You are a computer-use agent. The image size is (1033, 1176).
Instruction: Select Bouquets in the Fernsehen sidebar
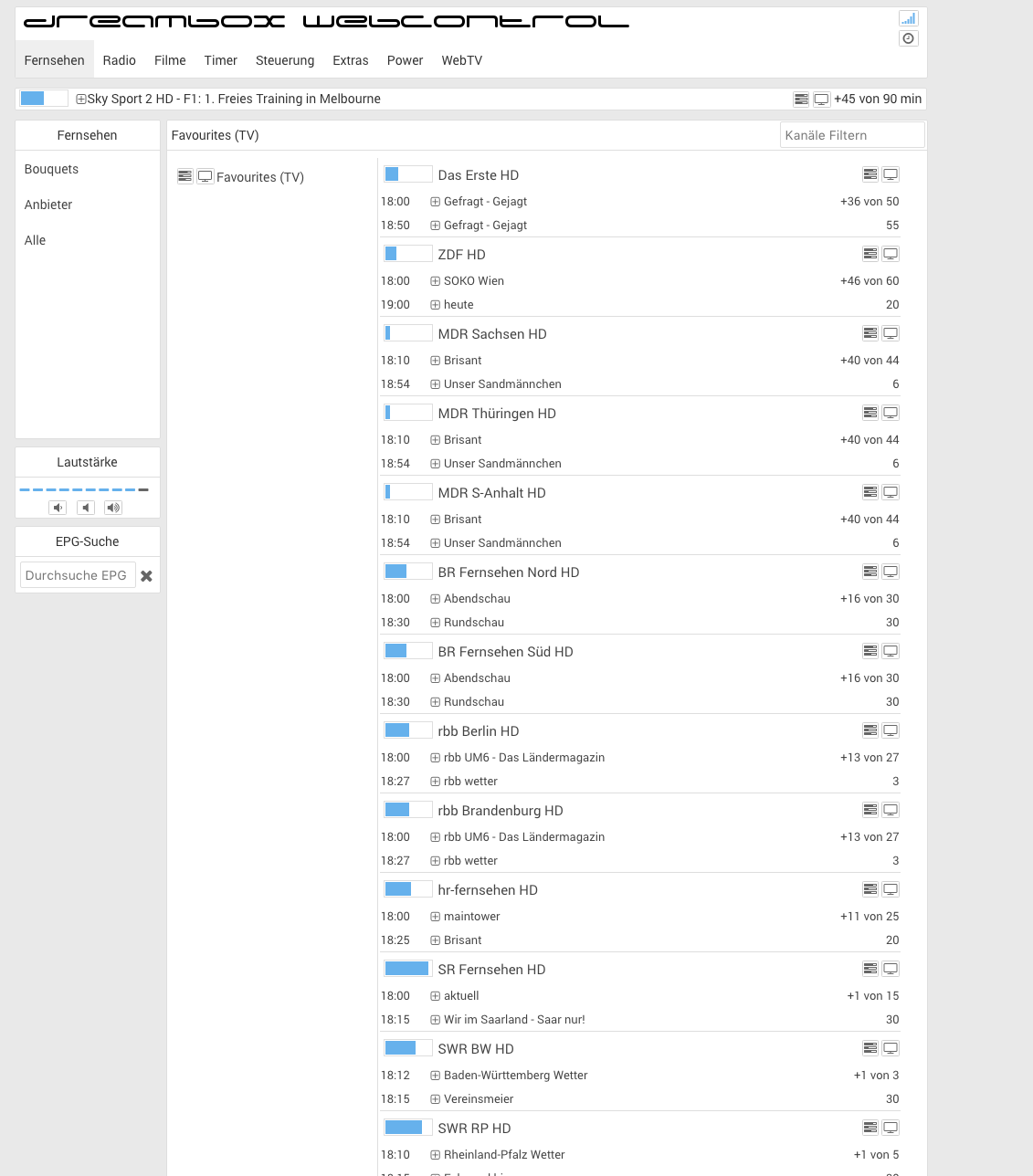51,169
